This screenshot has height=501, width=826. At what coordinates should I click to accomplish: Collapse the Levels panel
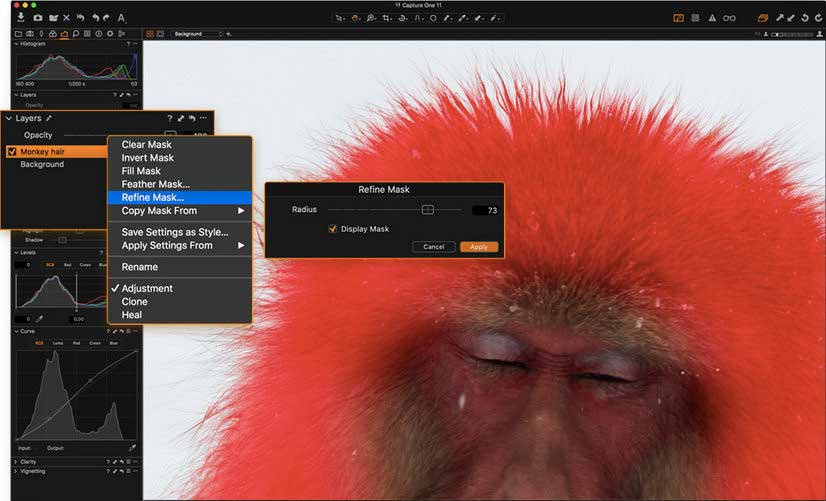pyautogui.click(x=16, y=253)
